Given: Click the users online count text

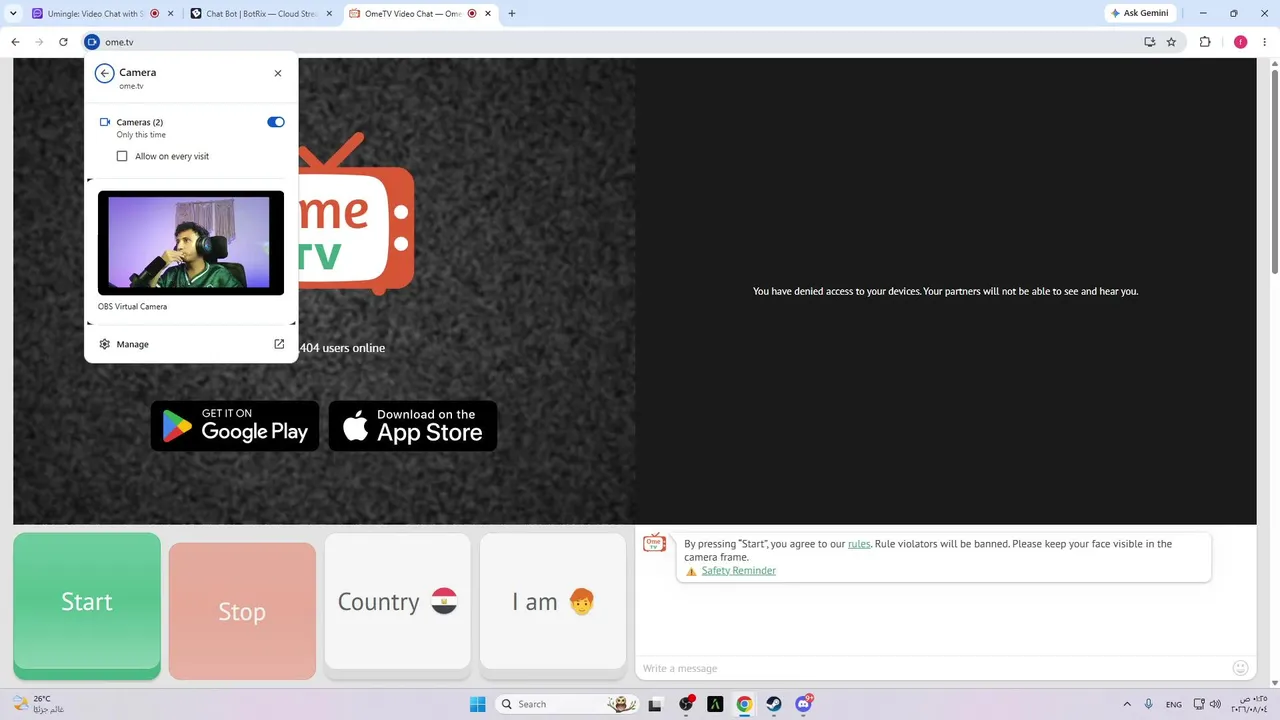Looking at the screenshot, I should [x=342, y=348].
